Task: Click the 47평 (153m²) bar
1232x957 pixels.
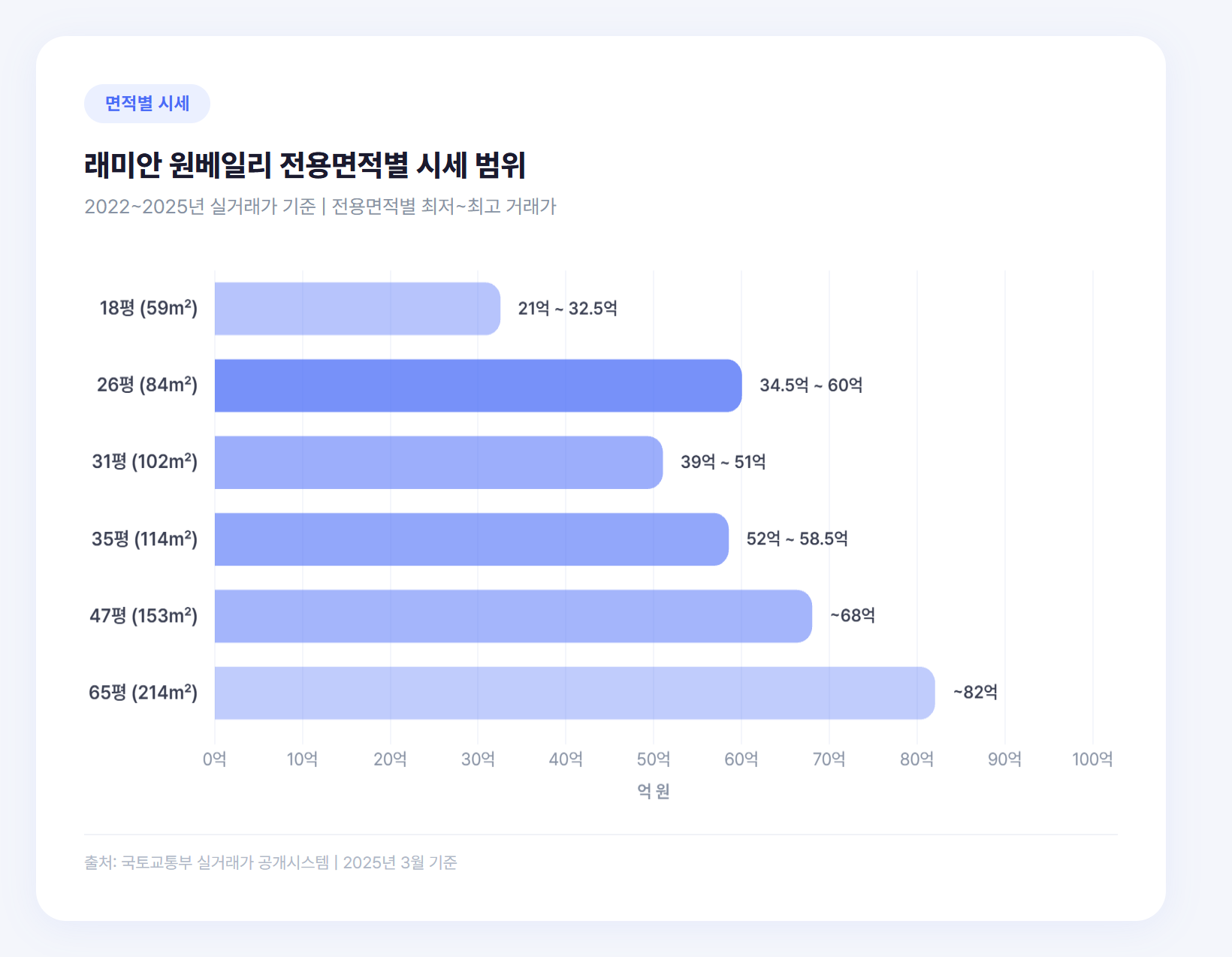Action: [513, 616]
